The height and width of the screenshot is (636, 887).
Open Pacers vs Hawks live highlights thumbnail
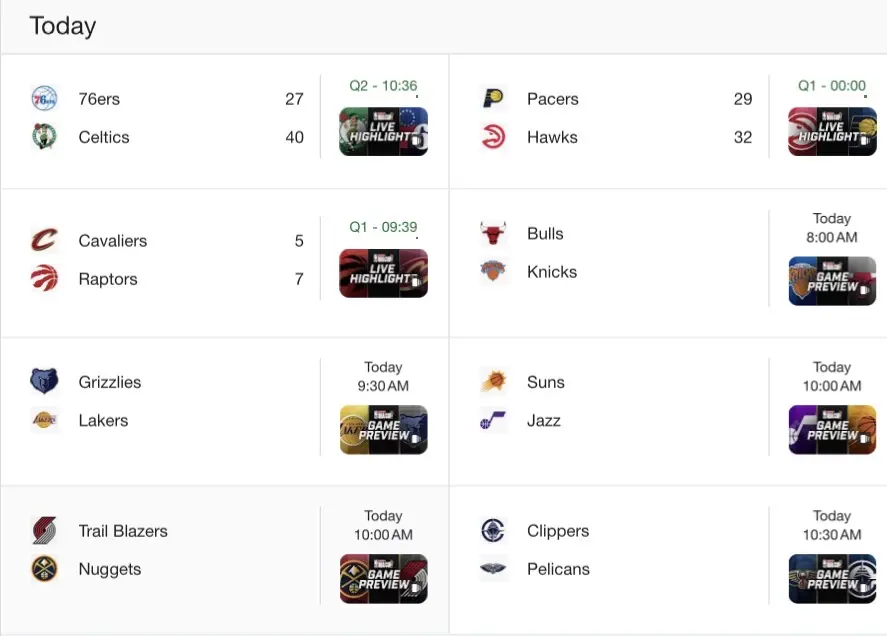tap(832, 131)
